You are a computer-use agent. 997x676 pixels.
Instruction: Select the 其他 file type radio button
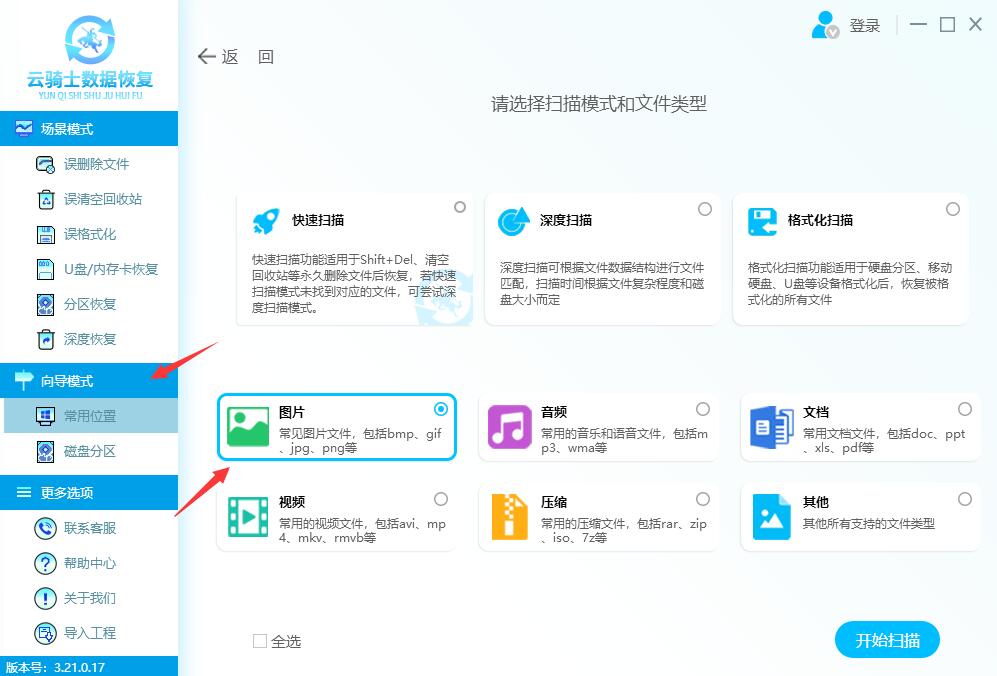[x=965, y=499]
